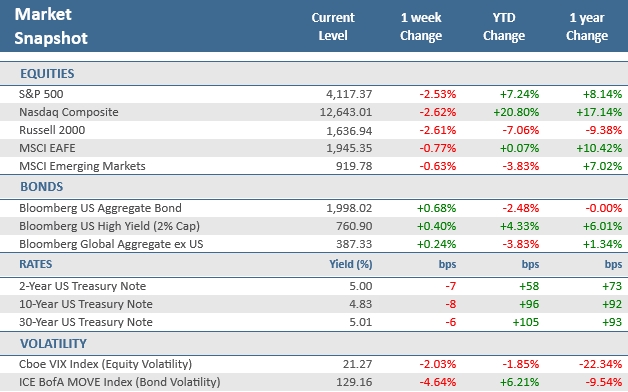This screenshot has height=392, width=628.
Task: Click the MOVE Index level 129.16
Action: (x=354, y=382)
